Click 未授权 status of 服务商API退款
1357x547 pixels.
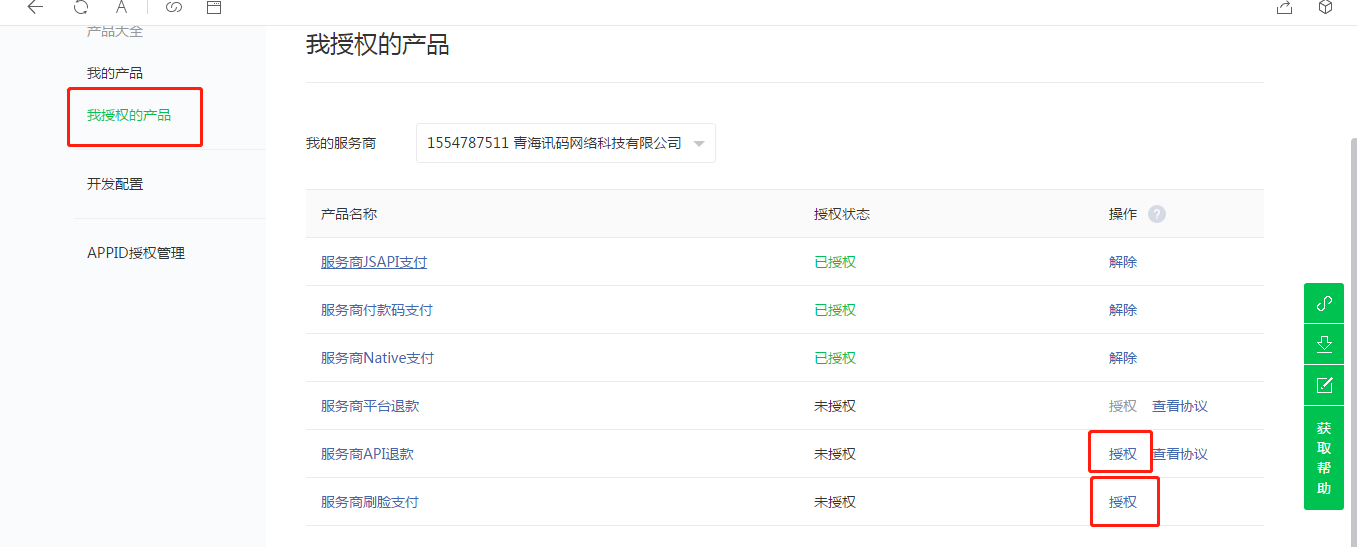click(835, 454)
